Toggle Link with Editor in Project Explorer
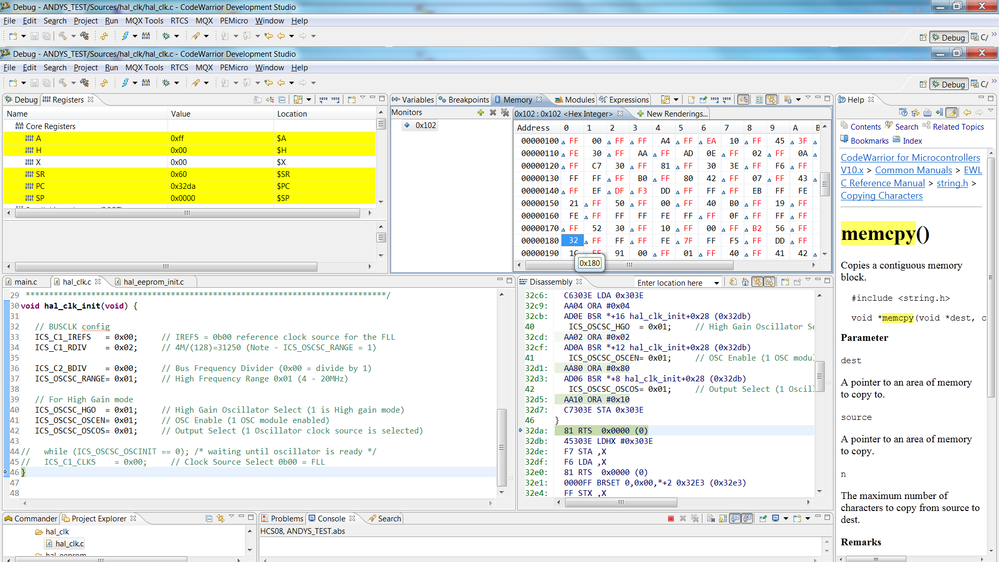Viewport: 999px width, 562px height. click(x=220, y=519)
